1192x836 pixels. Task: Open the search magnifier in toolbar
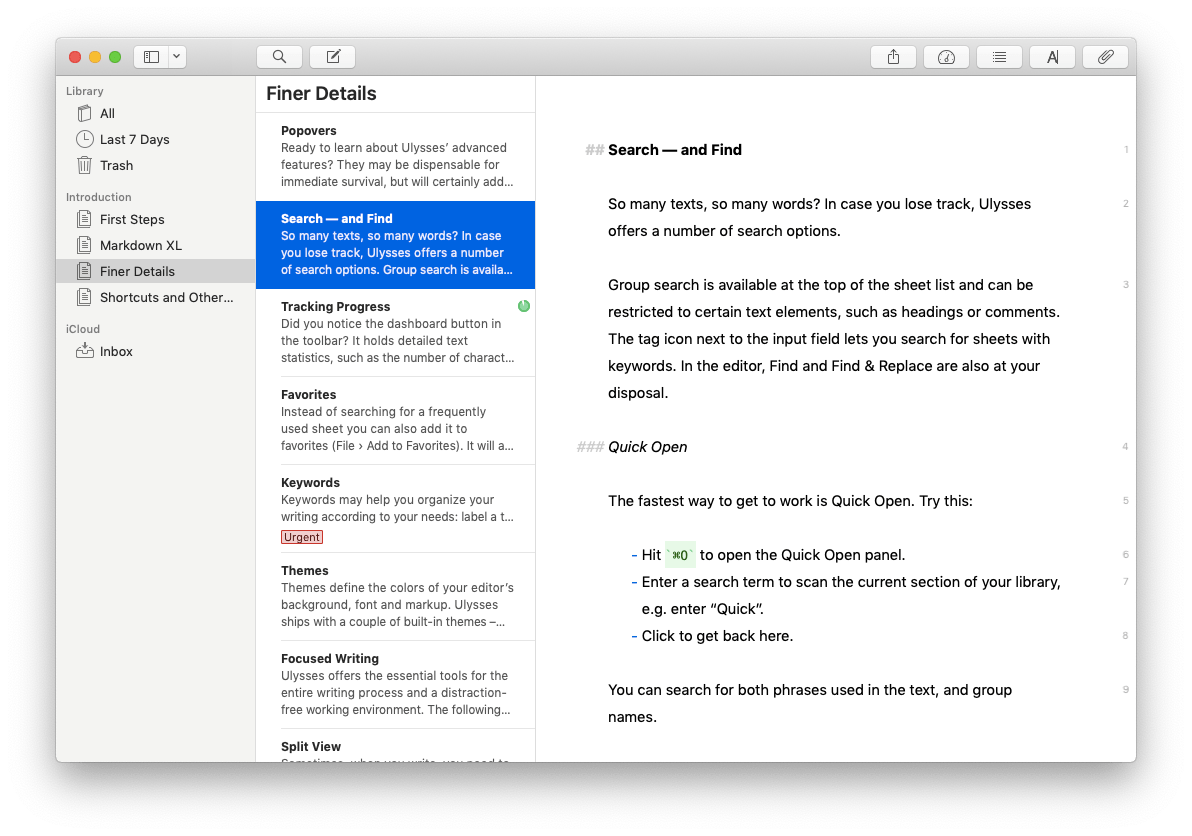[x=279, y=57]
